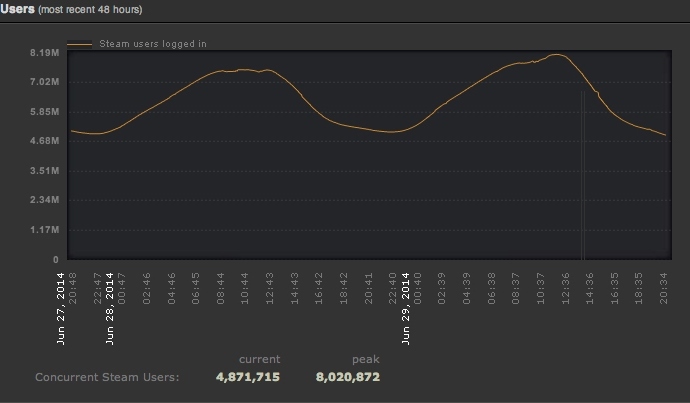Click the 4.68M y-axis label

pyautogui.click(x=44, y=141)
